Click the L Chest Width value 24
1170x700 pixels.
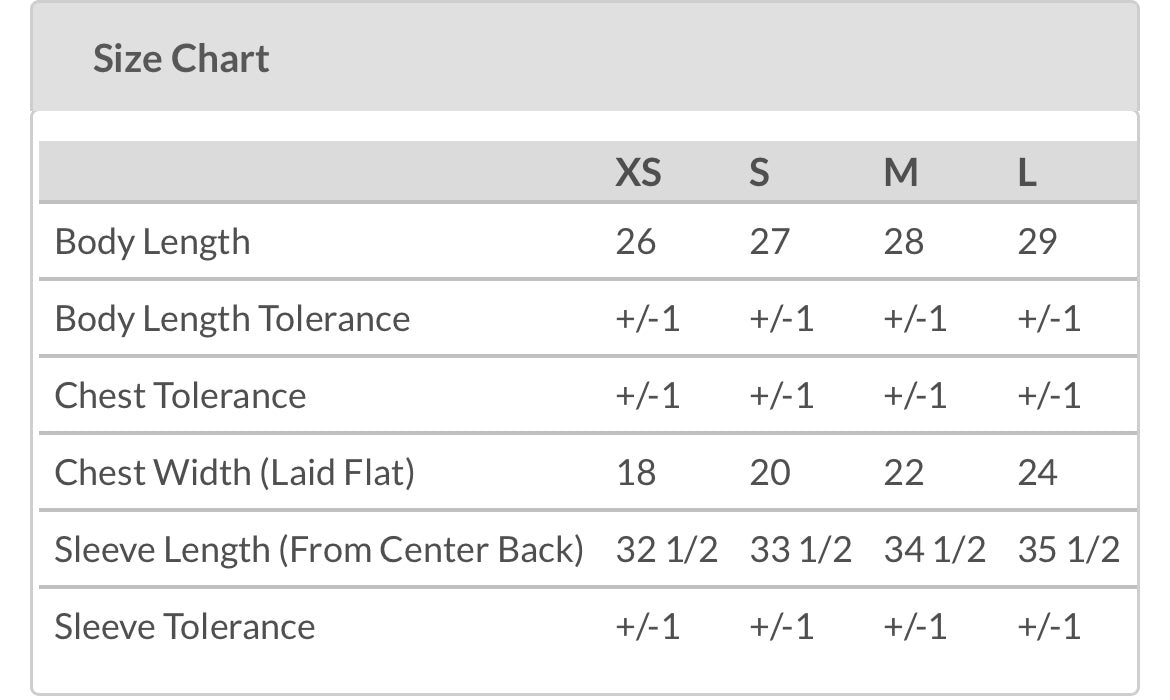(1037, 472)
